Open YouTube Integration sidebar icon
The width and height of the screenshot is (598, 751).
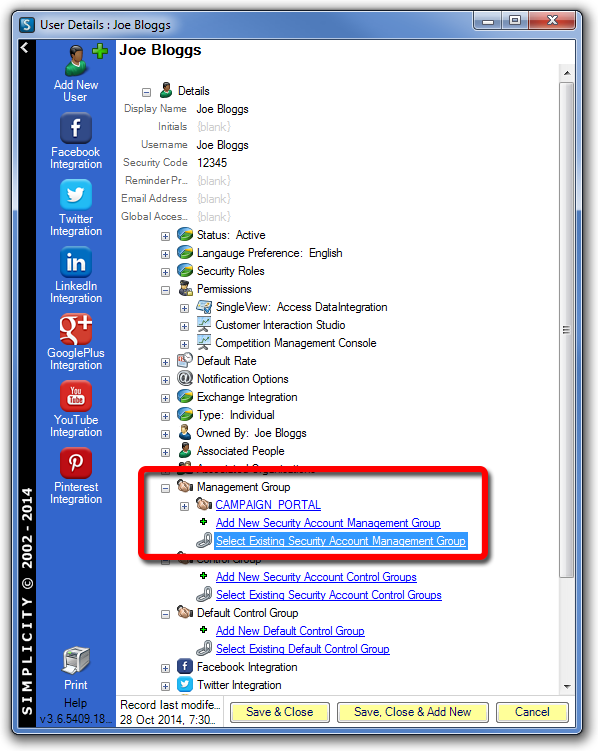pos(76,396)
